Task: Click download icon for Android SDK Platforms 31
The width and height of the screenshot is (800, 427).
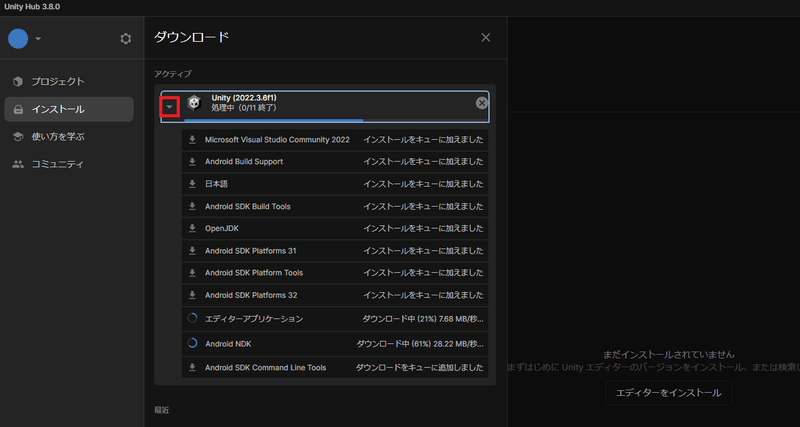Action: (192, 251)
